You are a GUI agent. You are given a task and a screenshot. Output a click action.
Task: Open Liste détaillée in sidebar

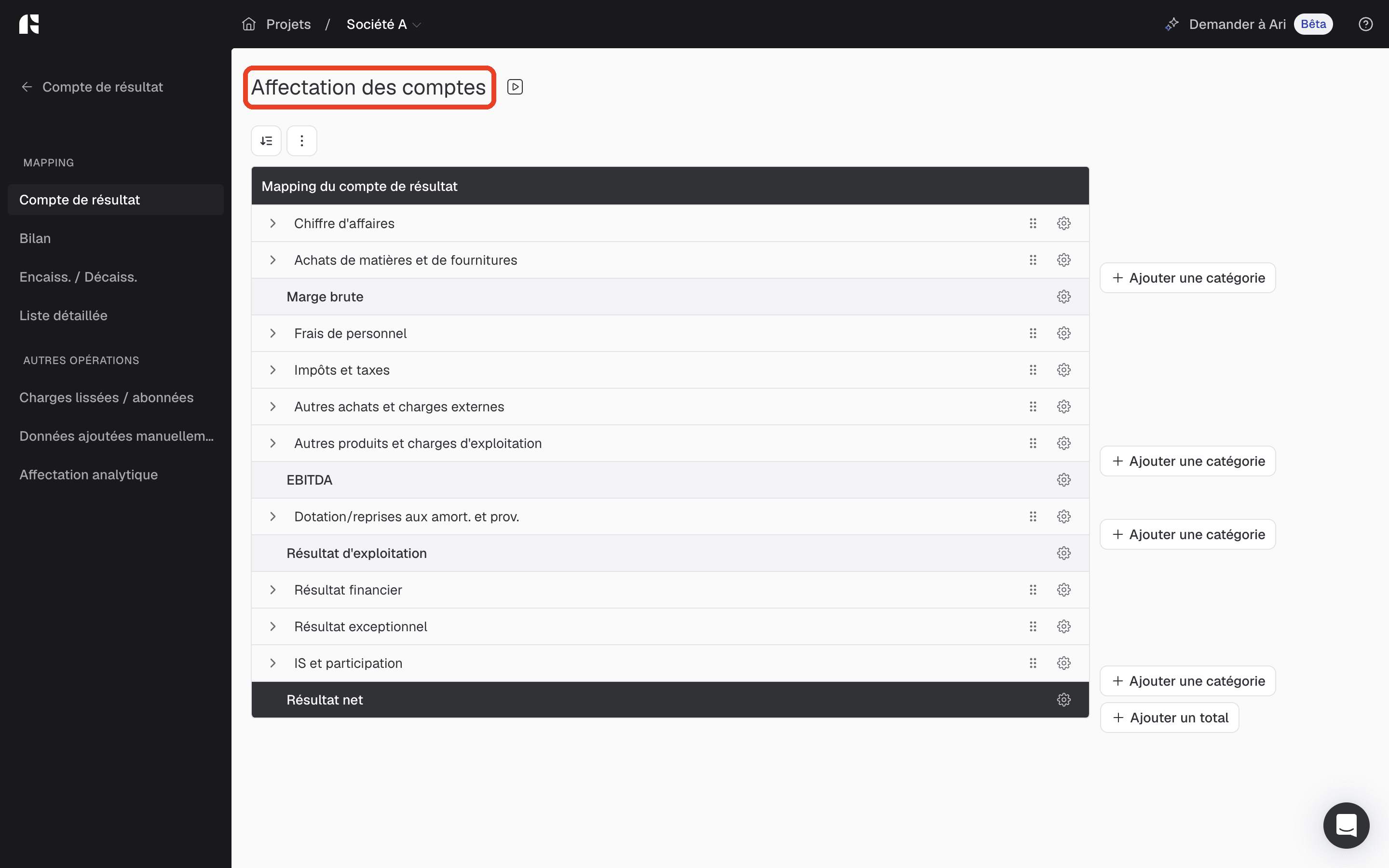pos(63,315)
